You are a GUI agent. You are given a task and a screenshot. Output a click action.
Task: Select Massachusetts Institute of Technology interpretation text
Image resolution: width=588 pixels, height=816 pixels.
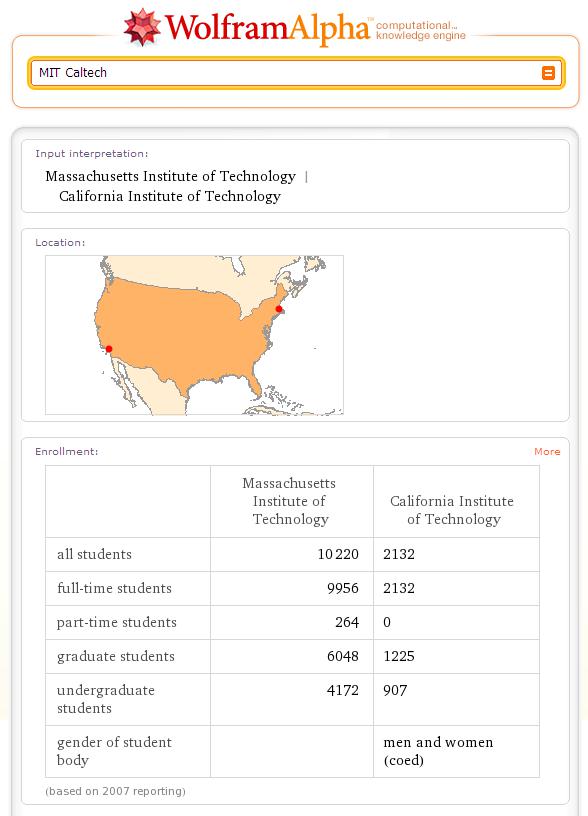(x=170, y=176)
